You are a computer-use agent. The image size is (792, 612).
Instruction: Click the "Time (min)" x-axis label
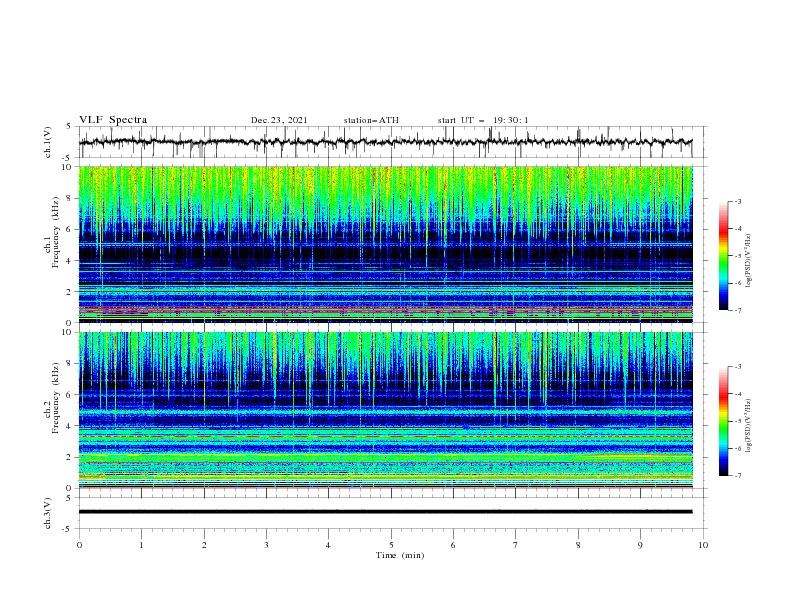pos(400,555)
